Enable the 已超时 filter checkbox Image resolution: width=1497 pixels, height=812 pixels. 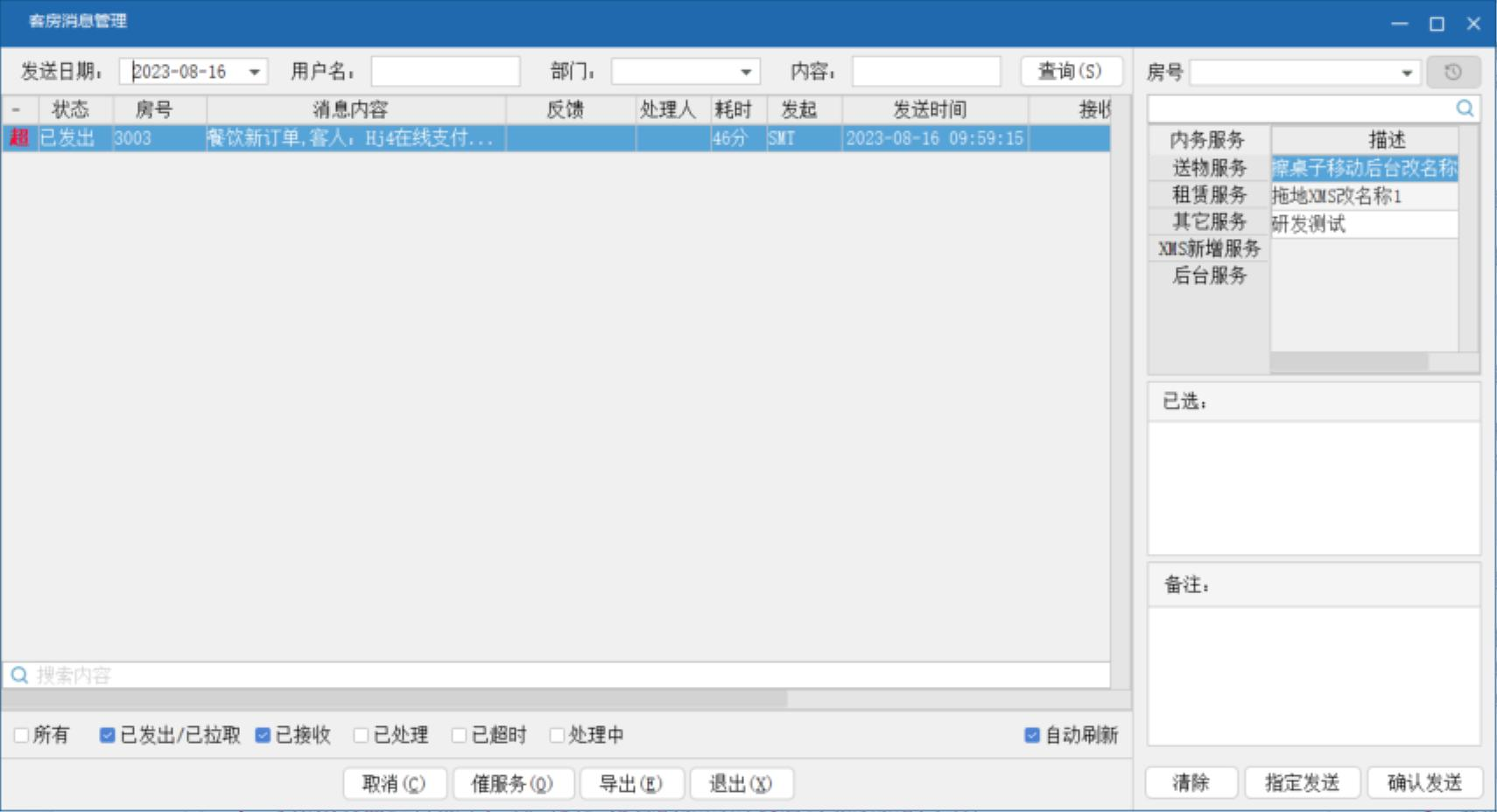pos(459,735)
